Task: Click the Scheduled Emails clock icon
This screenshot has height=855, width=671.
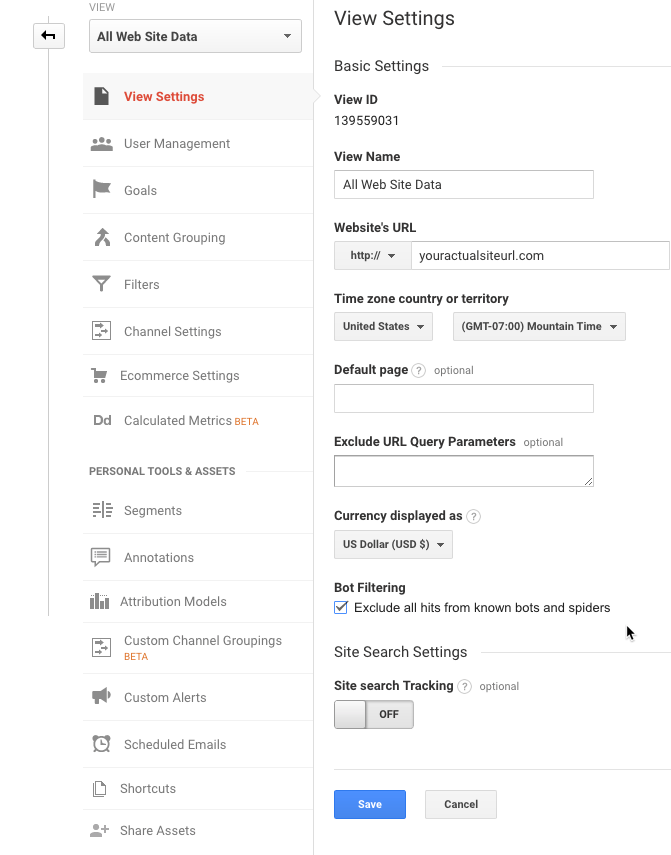Action: [101, 744]
